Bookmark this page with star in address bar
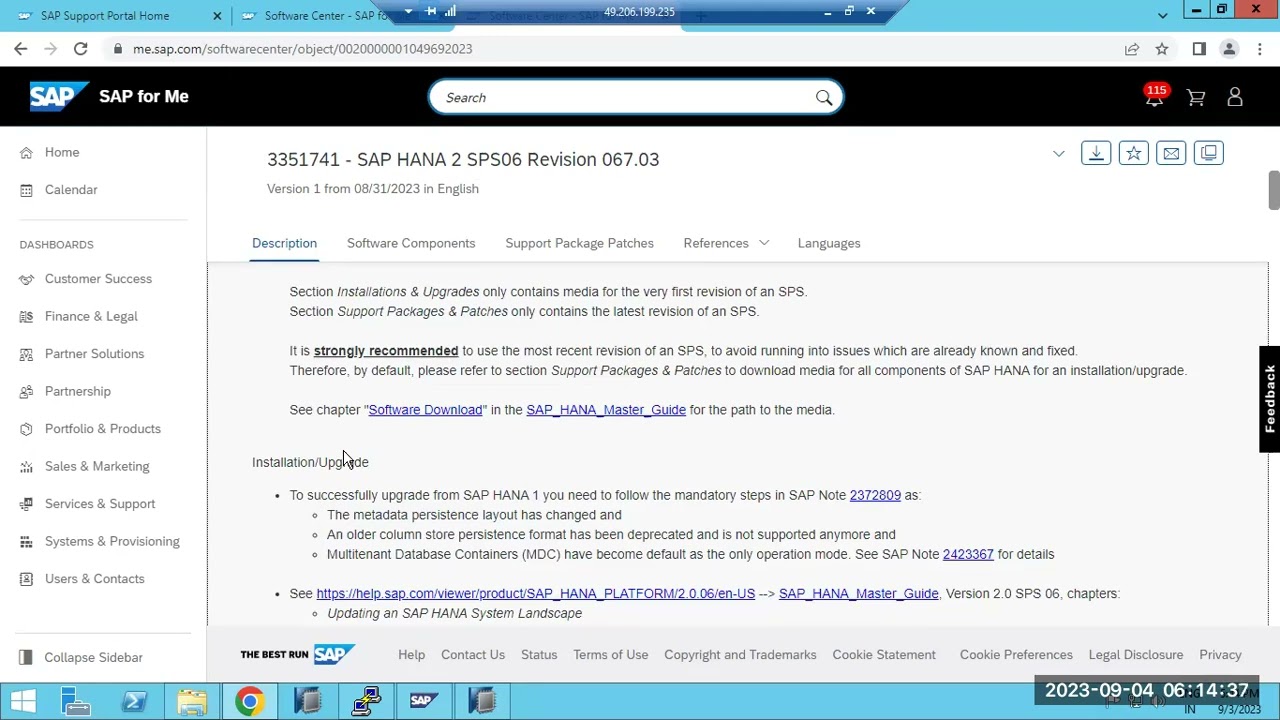 pos(1162,49)
